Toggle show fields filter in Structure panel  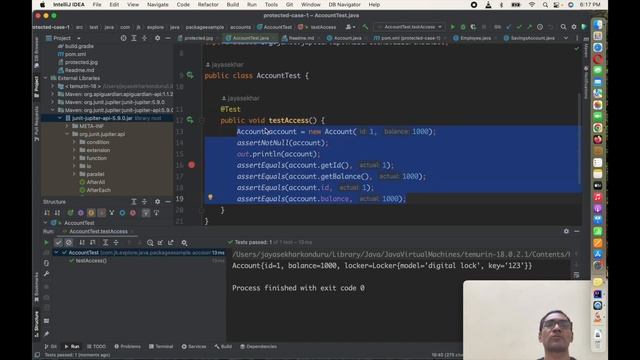pyautogui.click(x=91, y=213)
